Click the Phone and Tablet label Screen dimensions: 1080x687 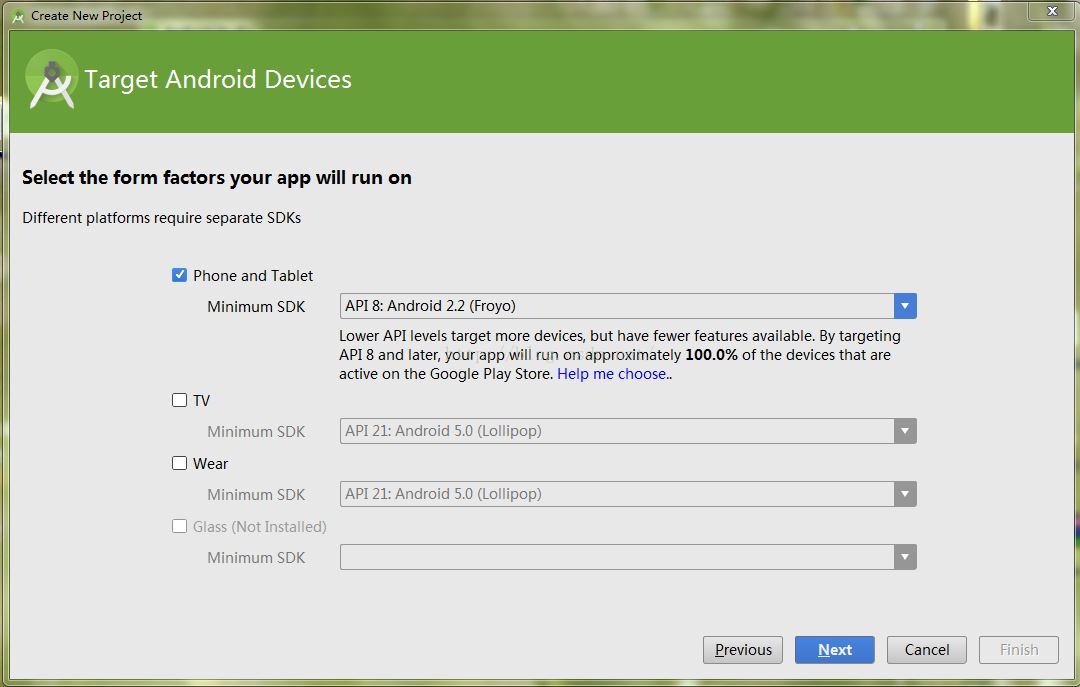(253, 276)
